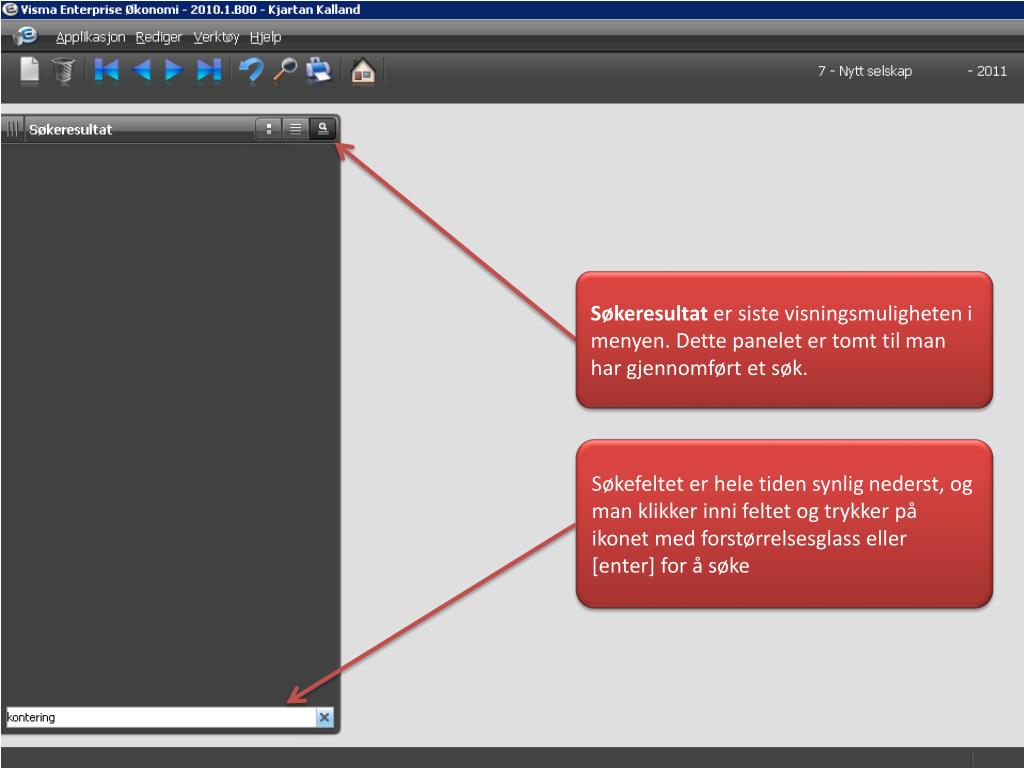Open the Hjelp menu
This screenshot has height=768, width=1024.
[265, 37]
